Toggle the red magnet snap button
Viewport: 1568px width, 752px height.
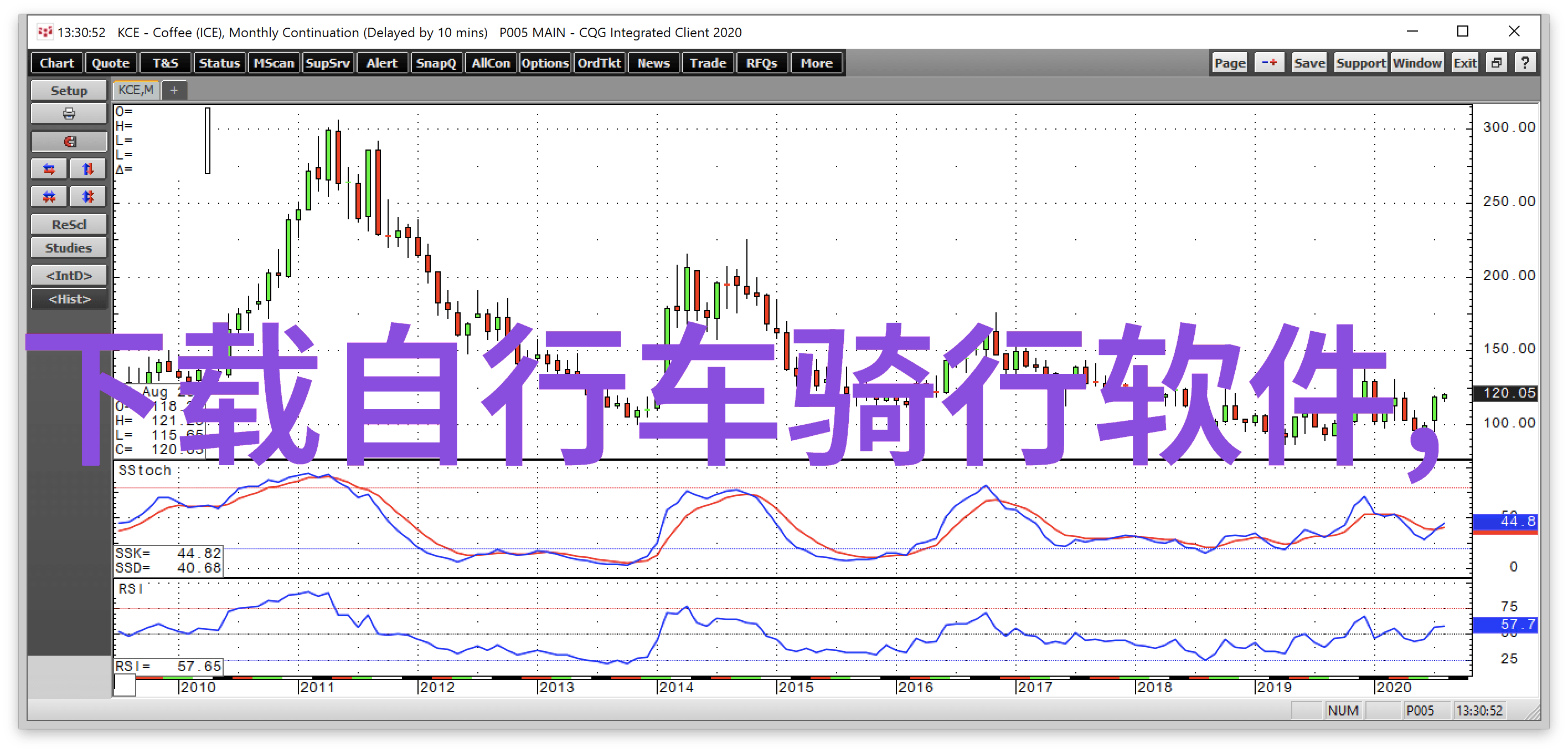point(69,141)
